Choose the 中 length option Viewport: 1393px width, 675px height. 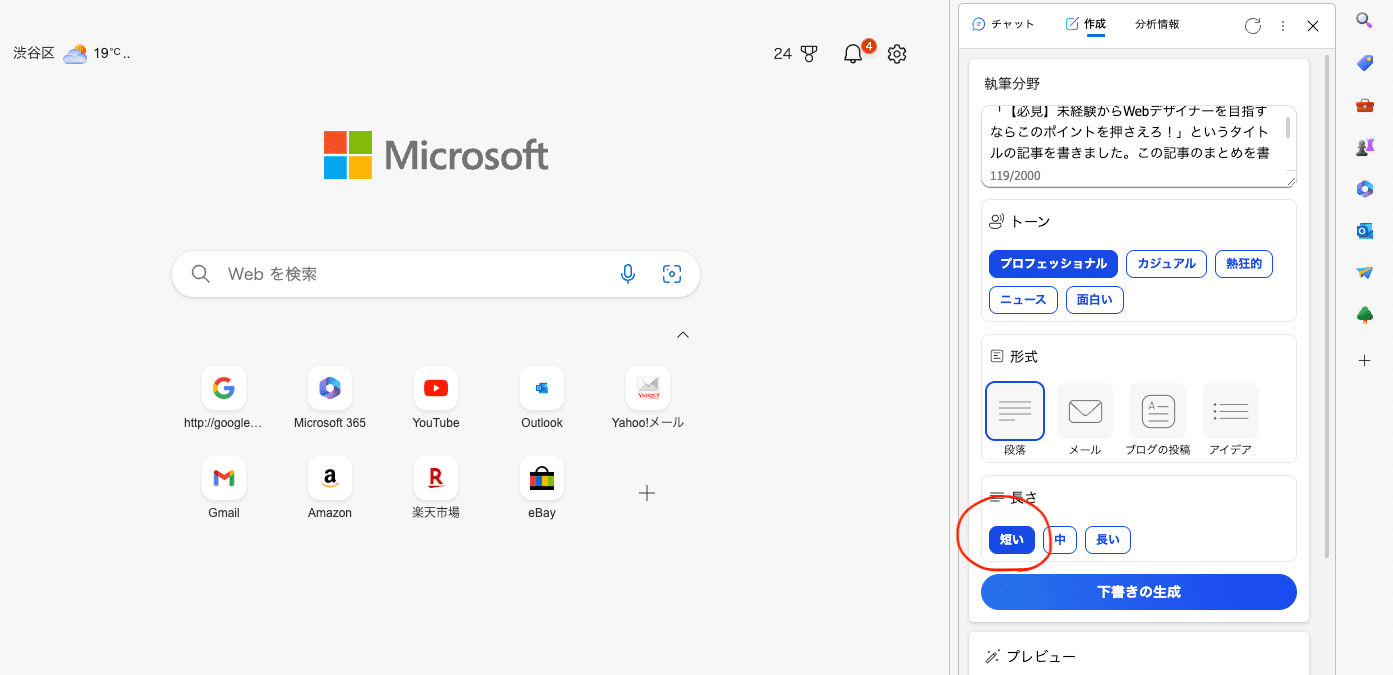[x=1060, y=540]
